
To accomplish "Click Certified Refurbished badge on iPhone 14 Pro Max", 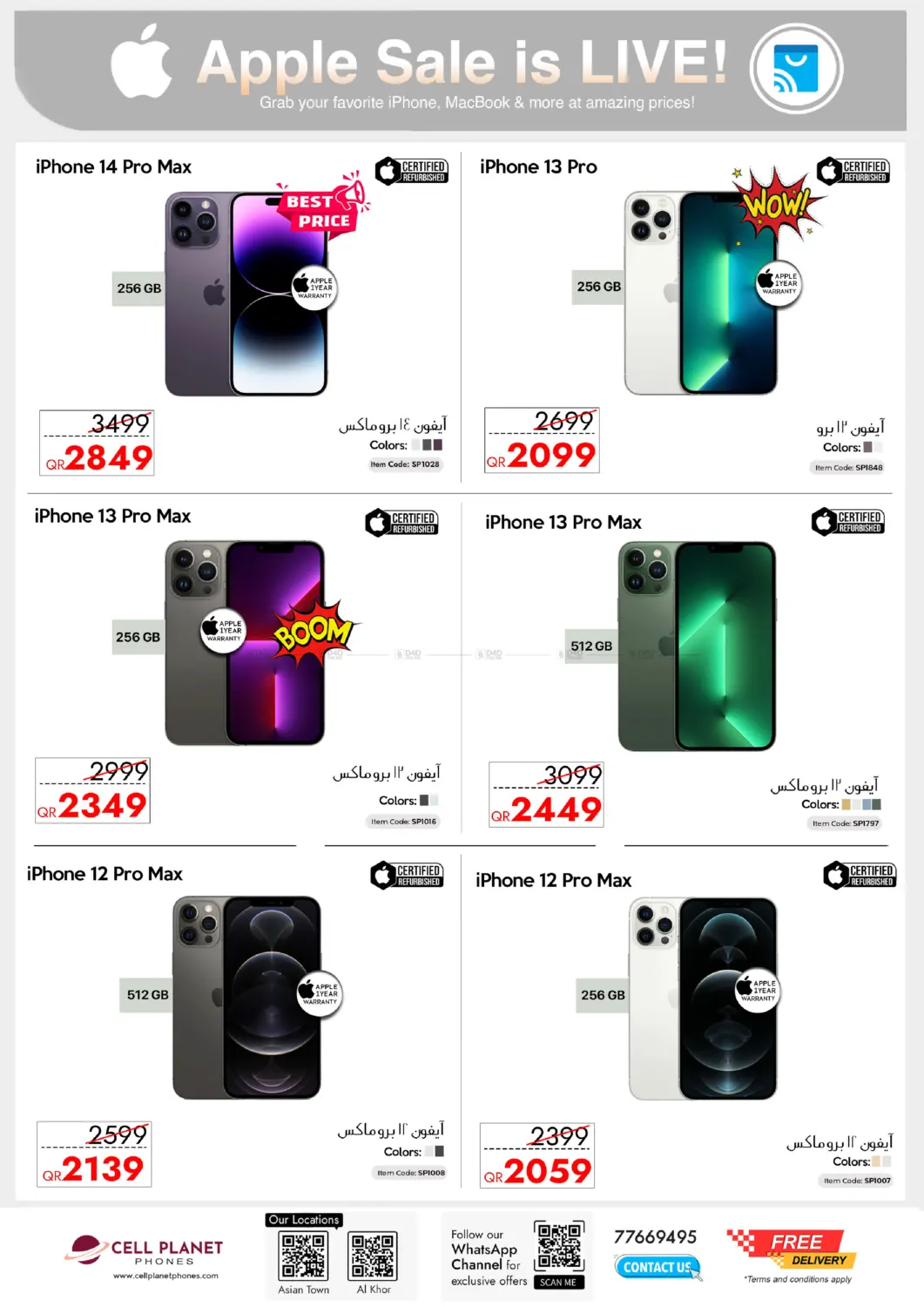I will coord(412,171).
